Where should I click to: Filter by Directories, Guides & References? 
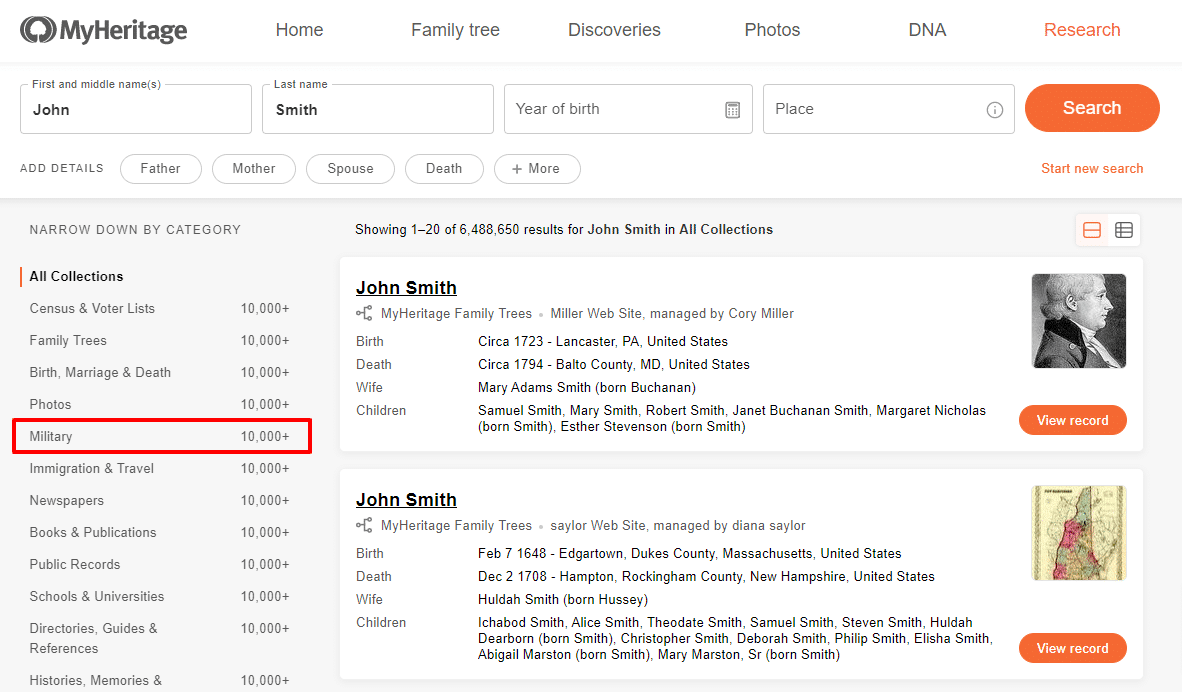(x=159, y=638)
